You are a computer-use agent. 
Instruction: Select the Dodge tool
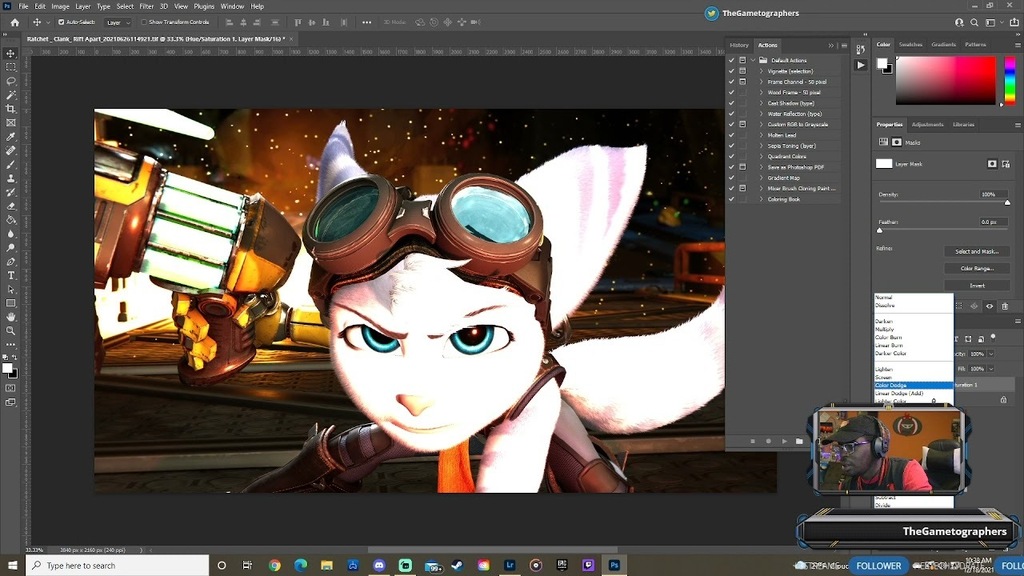tap(10, 248)
